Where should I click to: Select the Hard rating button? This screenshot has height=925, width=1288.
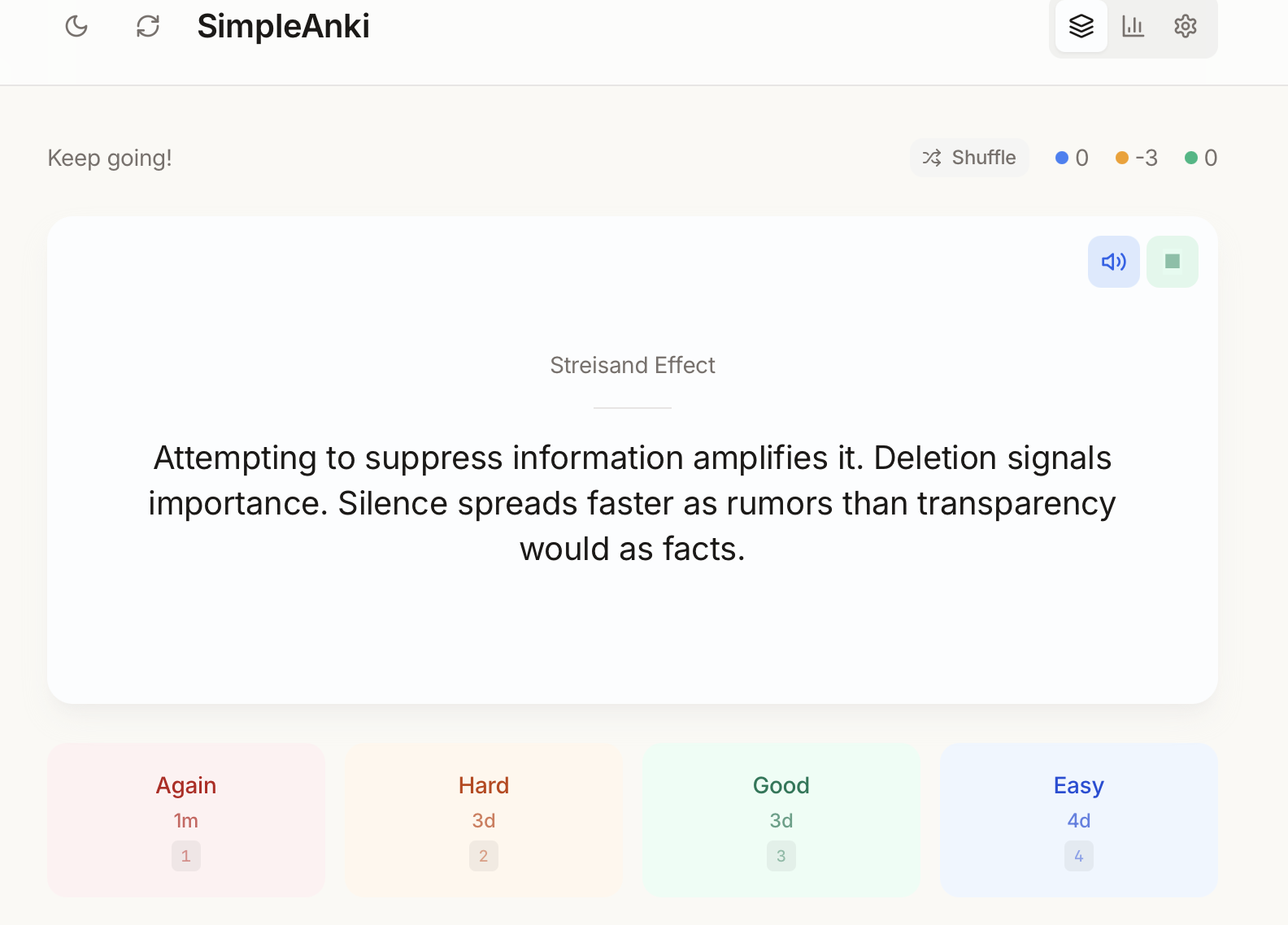click(483, 819)
